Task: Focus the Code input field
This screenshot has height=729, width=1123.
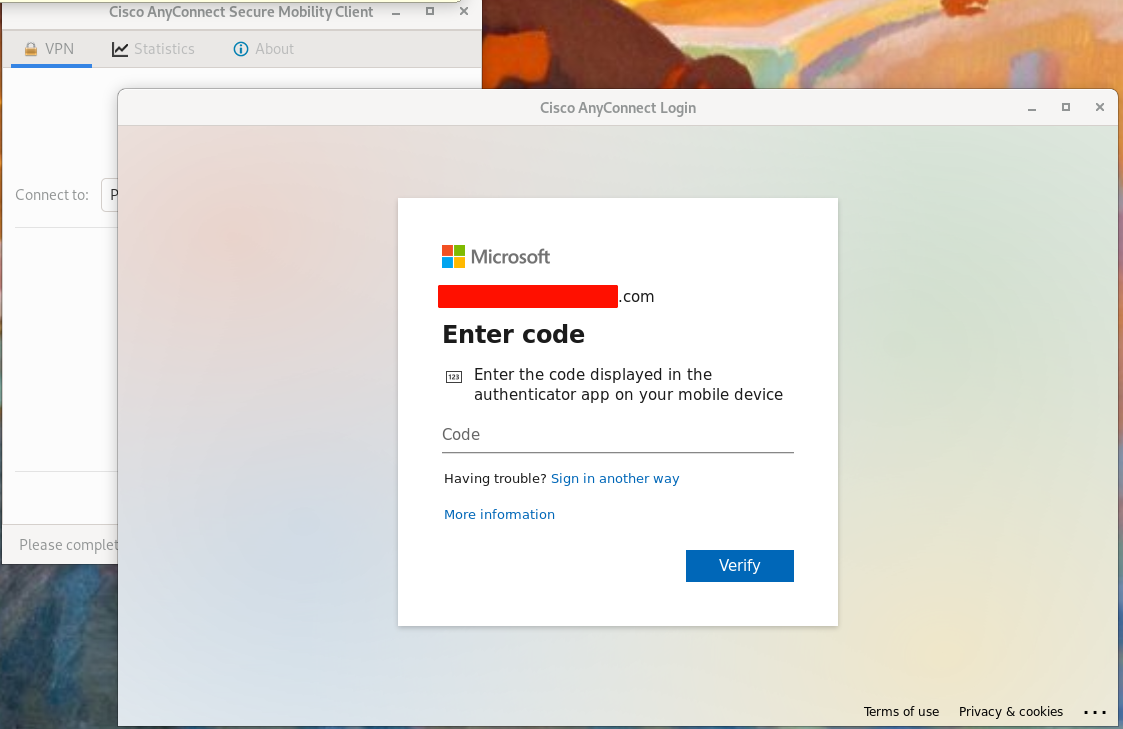Action: [x=617, y=435]
